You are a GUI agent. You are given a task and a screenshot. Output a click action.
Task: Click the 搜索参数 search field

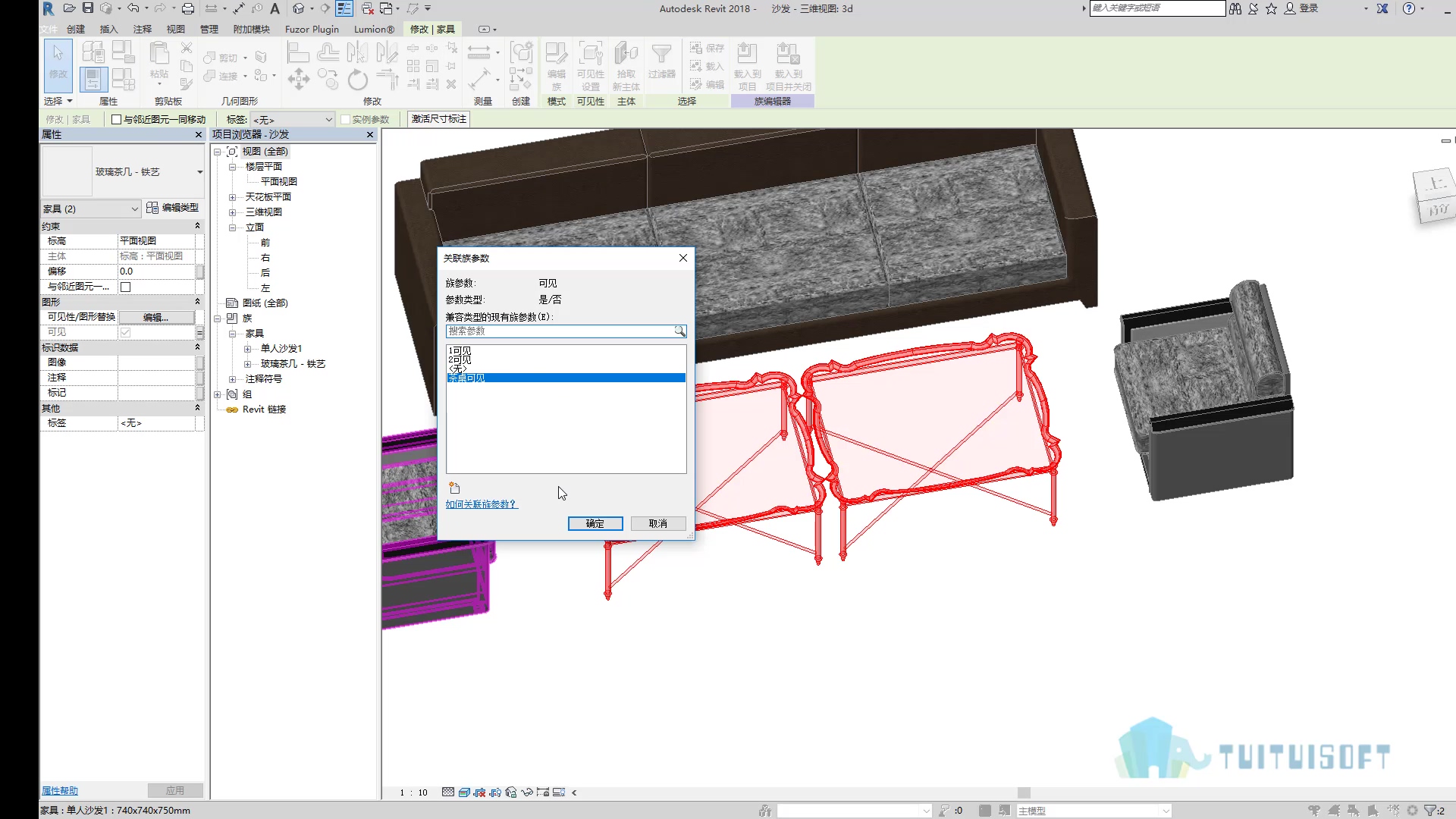(560, 331)
